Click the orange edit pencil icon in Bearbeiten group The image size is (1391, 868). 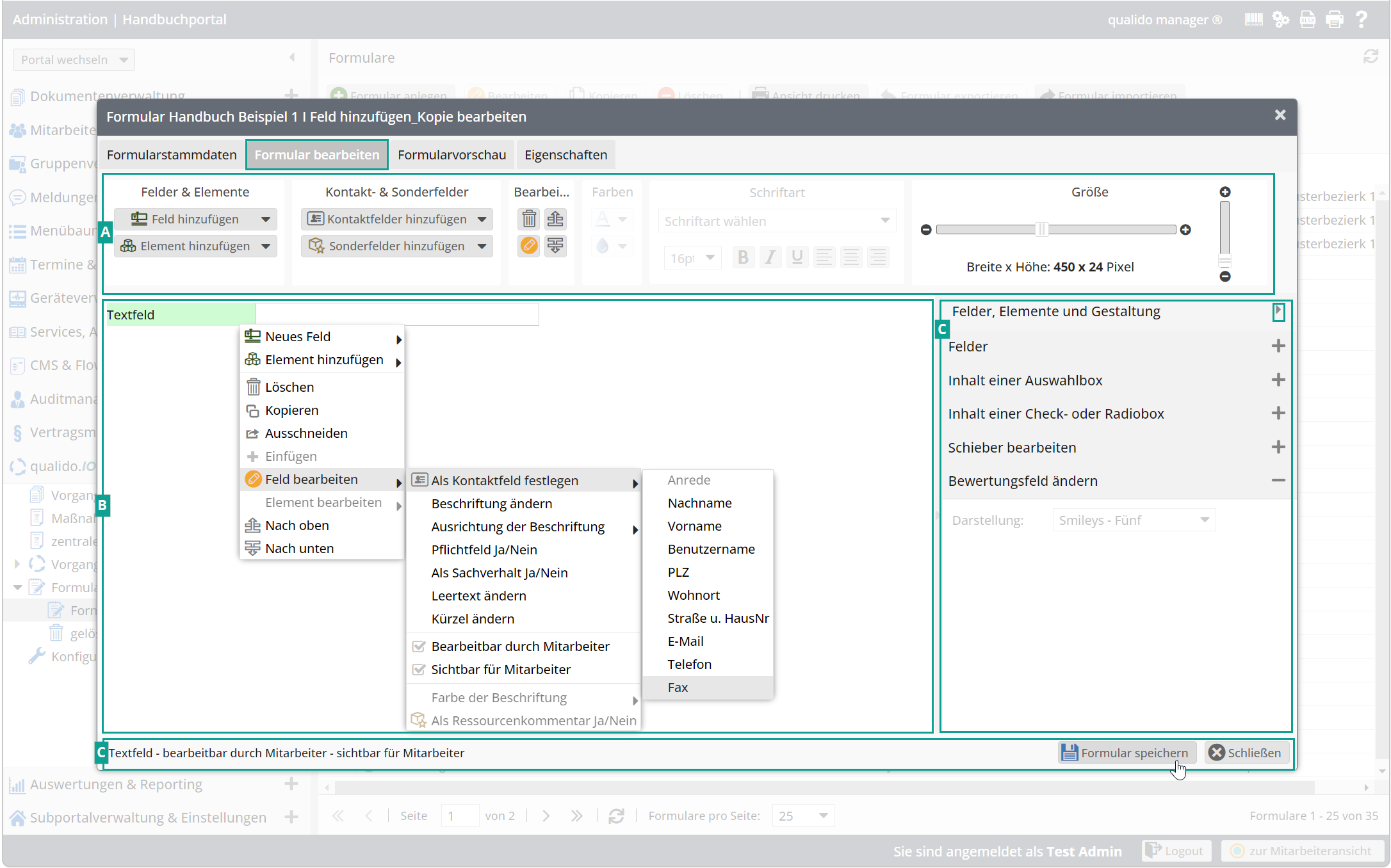[529, 245]
